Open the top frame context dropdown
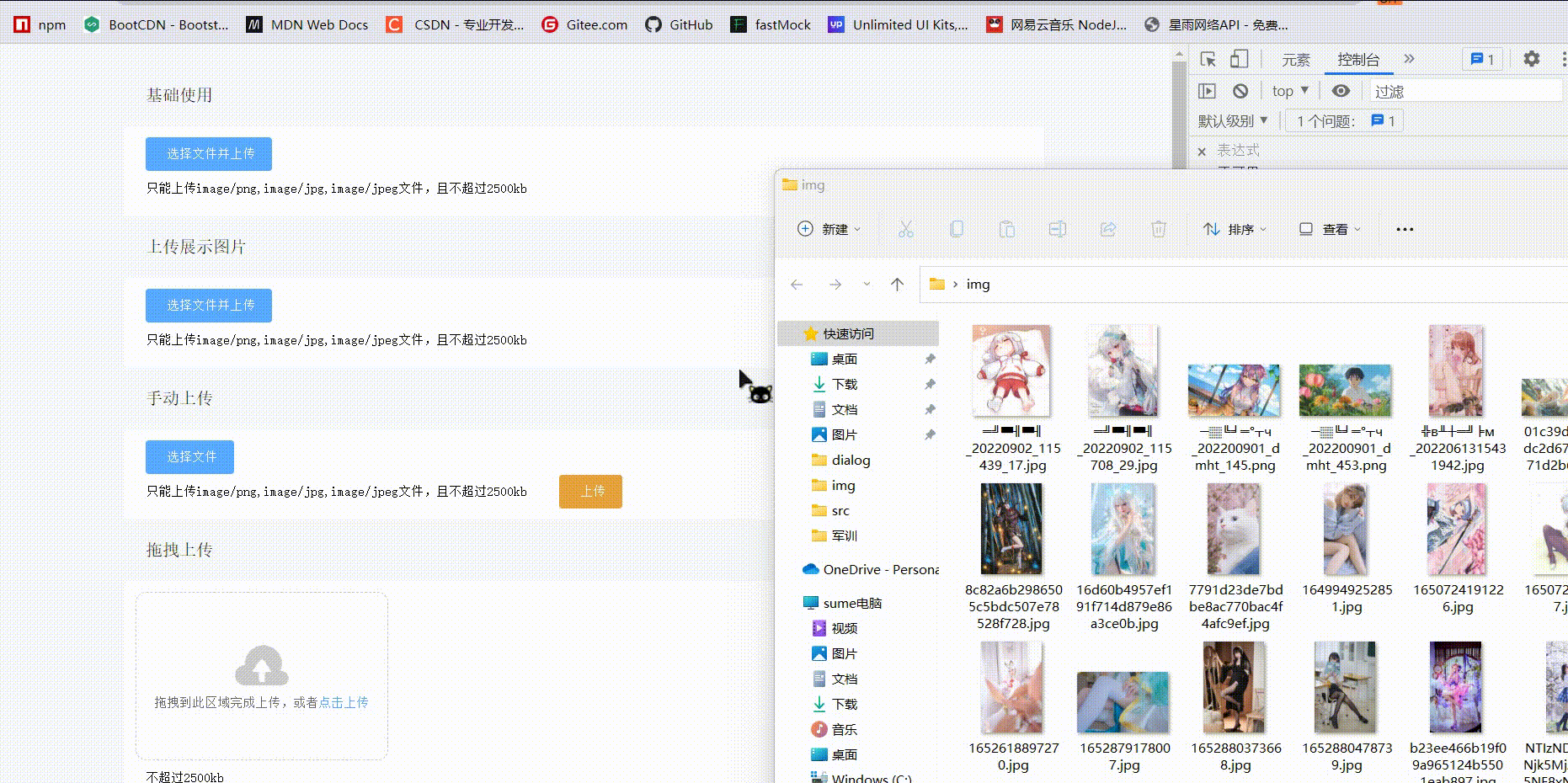The image size is (1568, 783). click(1288, 90)
